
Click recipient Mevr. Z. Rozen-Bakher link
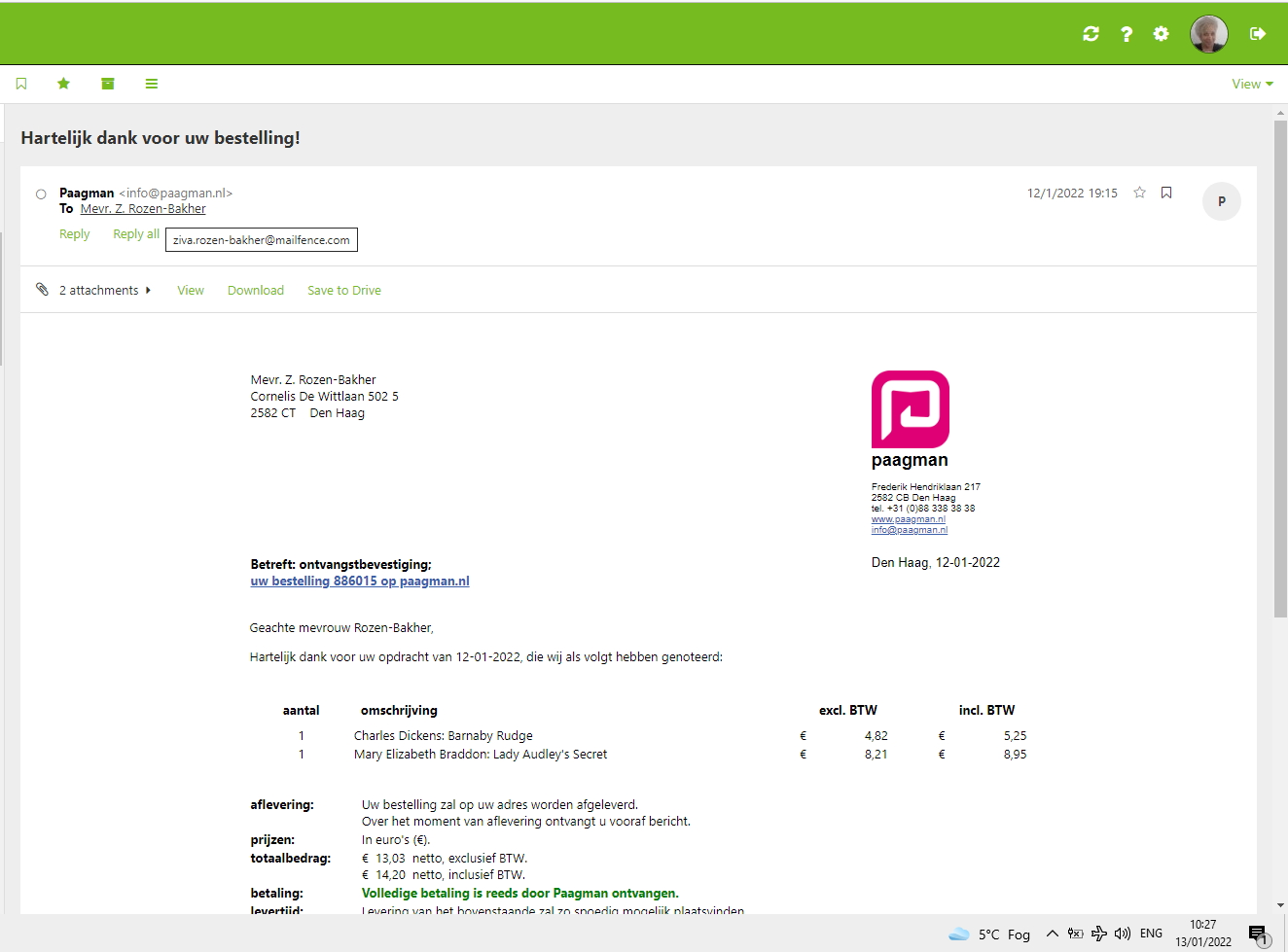point(143,209)
